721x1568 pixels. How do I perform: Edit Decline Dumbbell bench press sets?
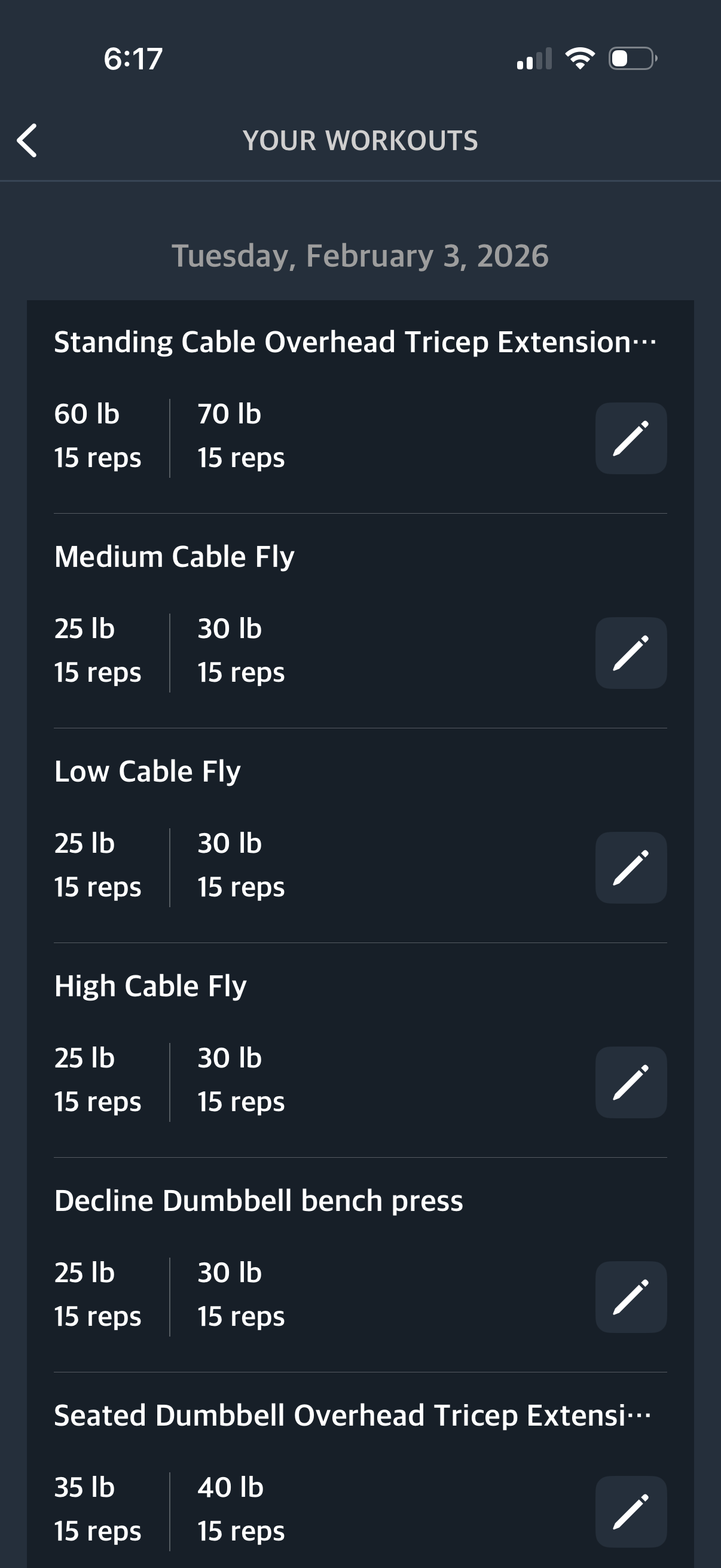630,1297
